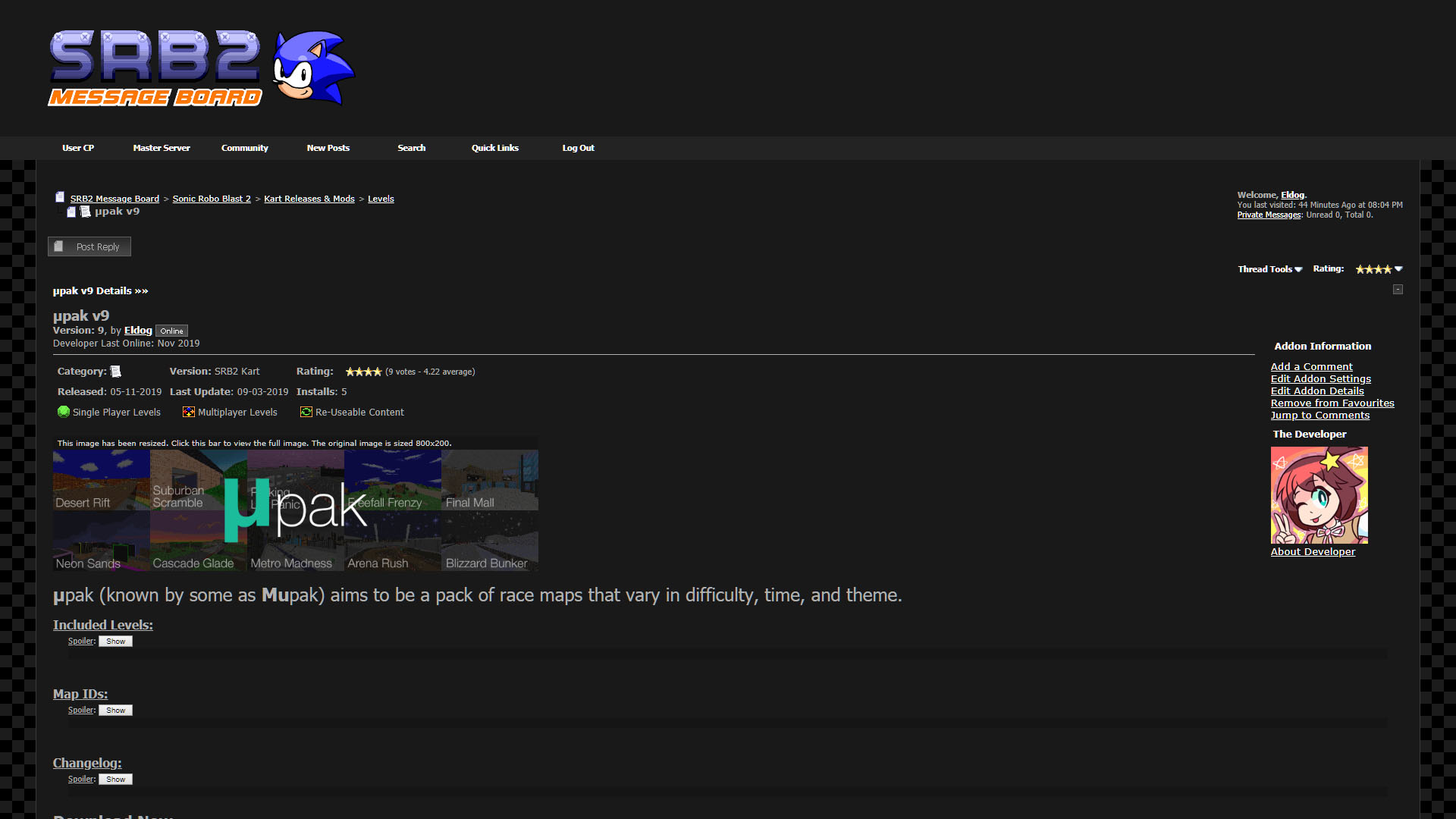Collapse the post using the minus button

coord(1398,289)
